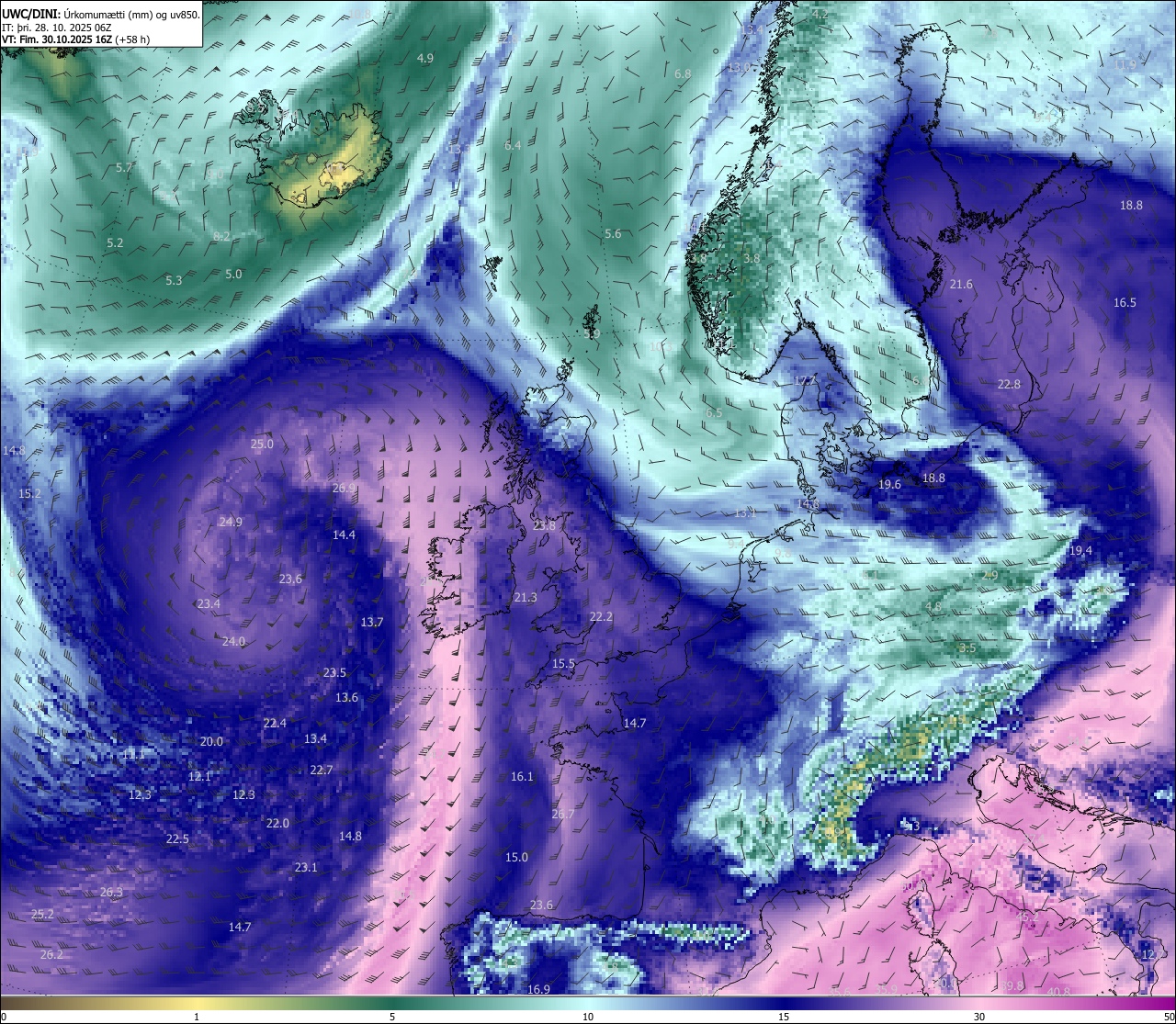1176x1024 pixels.
Task: Click the map value 24.0
Action: pyautogui.click(x=233, y=641)
